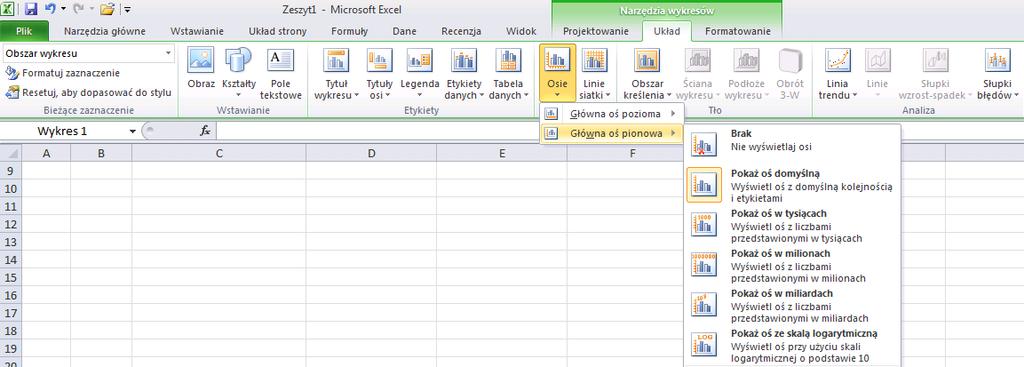Add a Linia trendu trendline
The width and height of the screenshot is (1024, 367).
837,72
